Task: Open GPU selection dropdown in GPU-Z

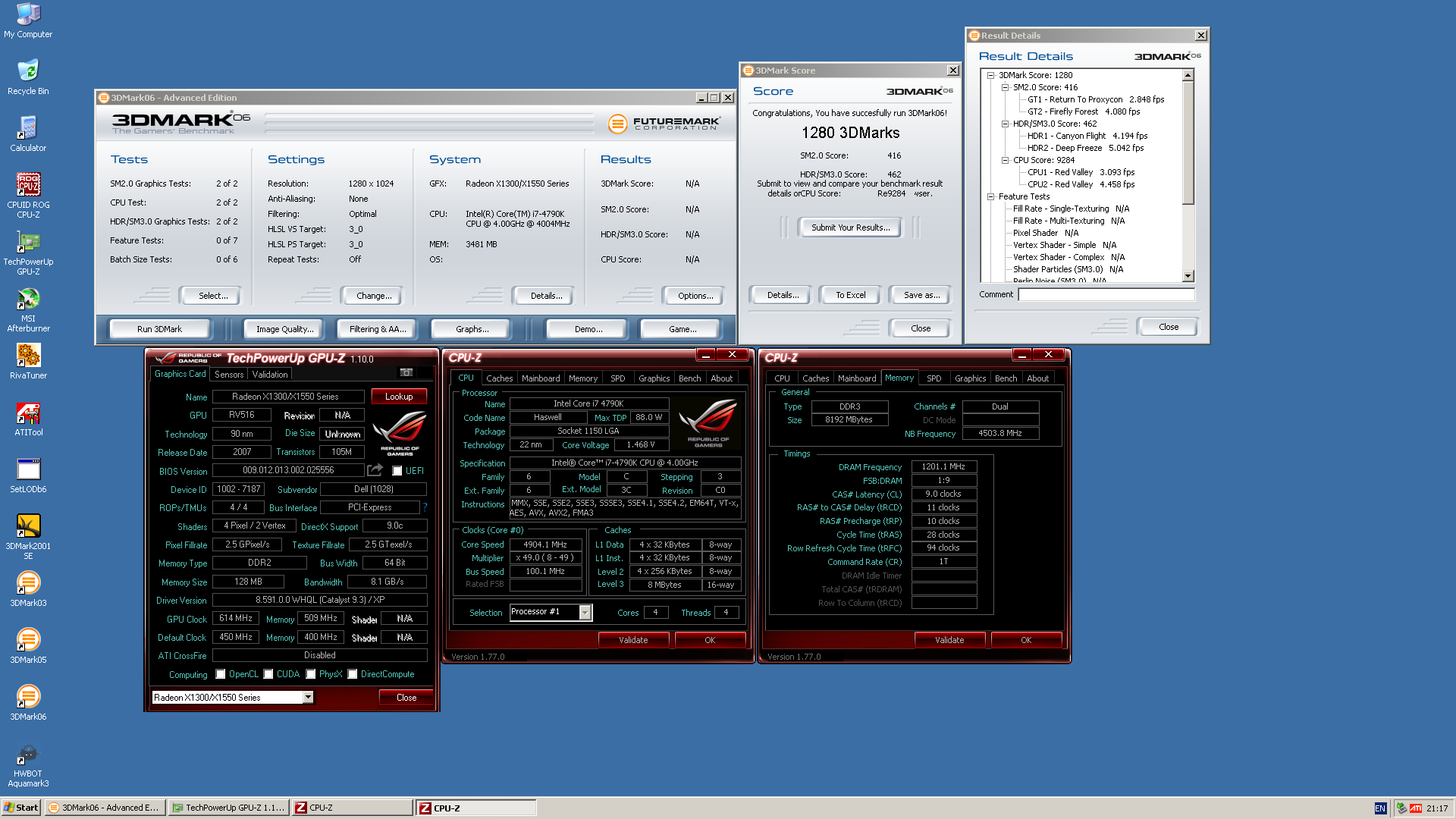Action: click(308, 697)
